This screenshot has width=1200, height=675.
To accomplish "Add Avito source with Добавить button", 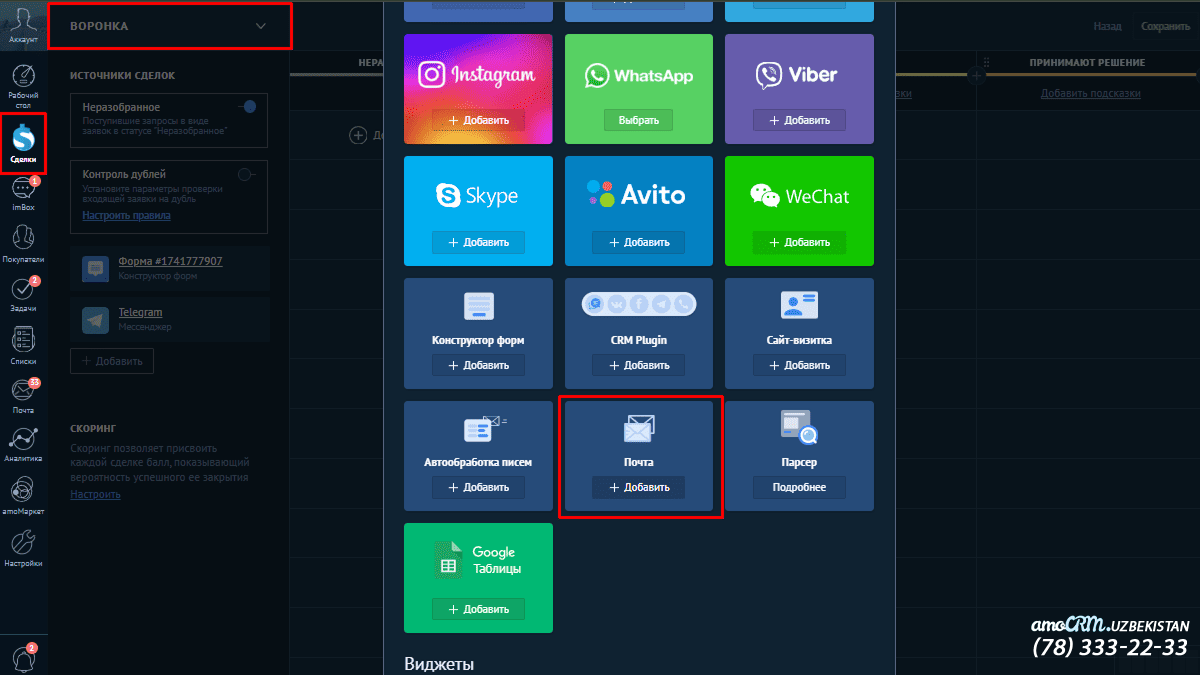I will pyautogui.click(x=638, y=242).
